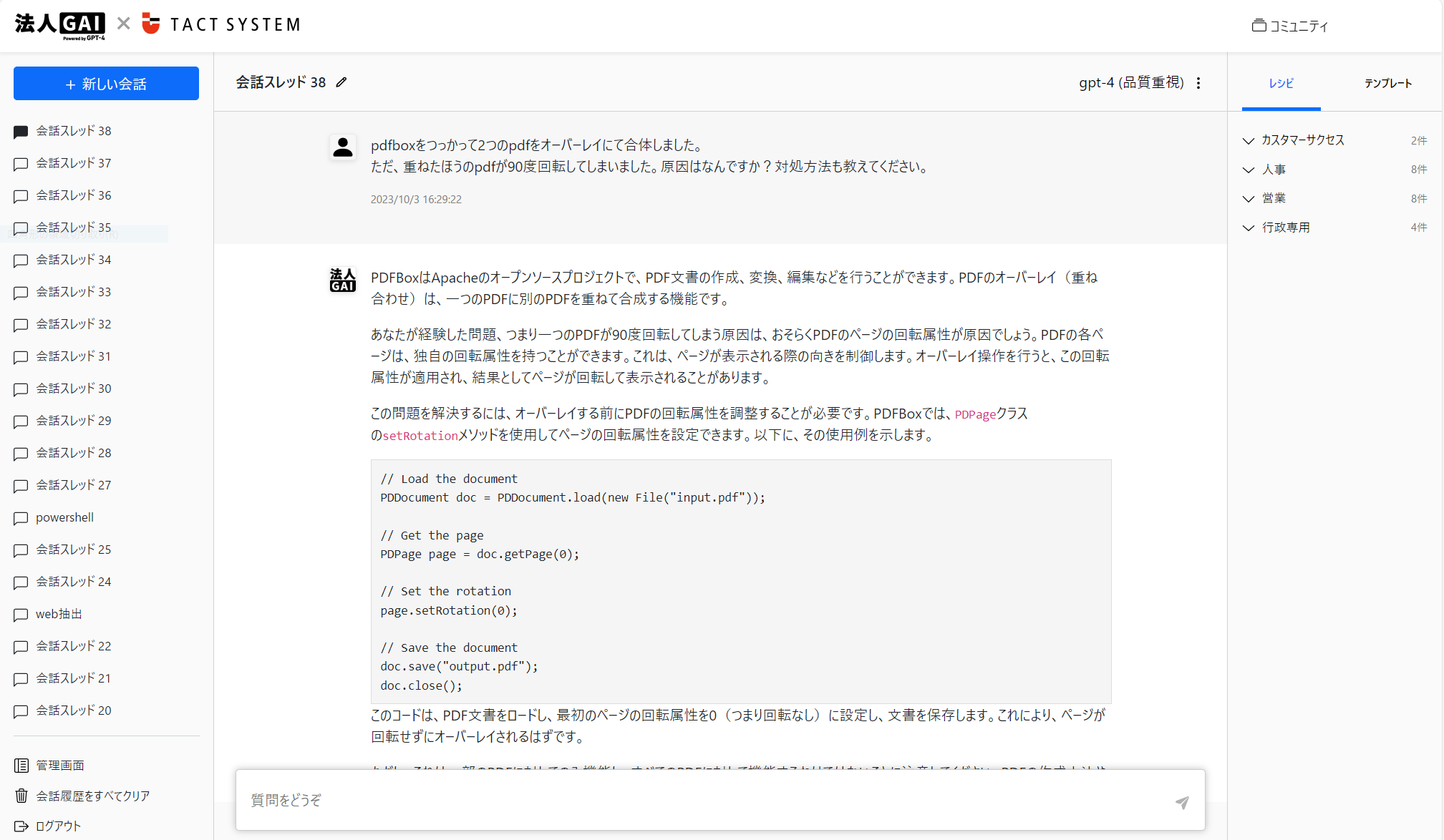The height and width of the screenshot is (840, 1444).
Task: Click chat bubble icon of web抽出 thread
Action: (x=21, y=615)
